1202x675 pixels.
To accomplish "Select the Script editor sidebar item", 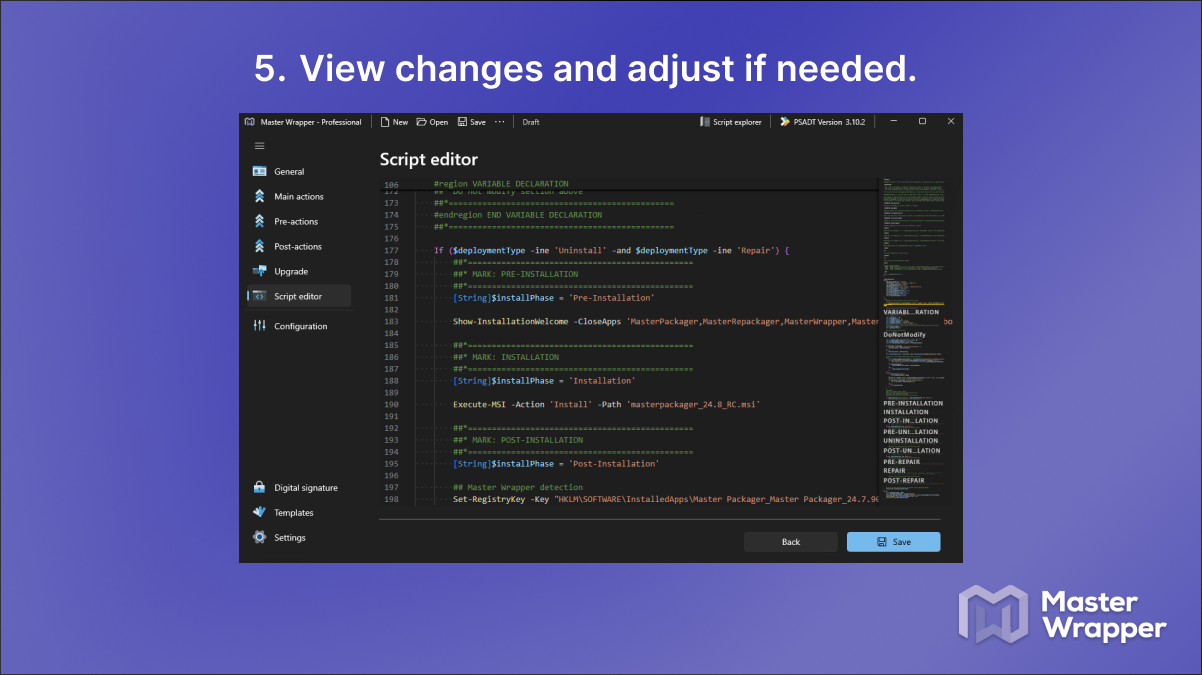I will click(x=299, y=296).
